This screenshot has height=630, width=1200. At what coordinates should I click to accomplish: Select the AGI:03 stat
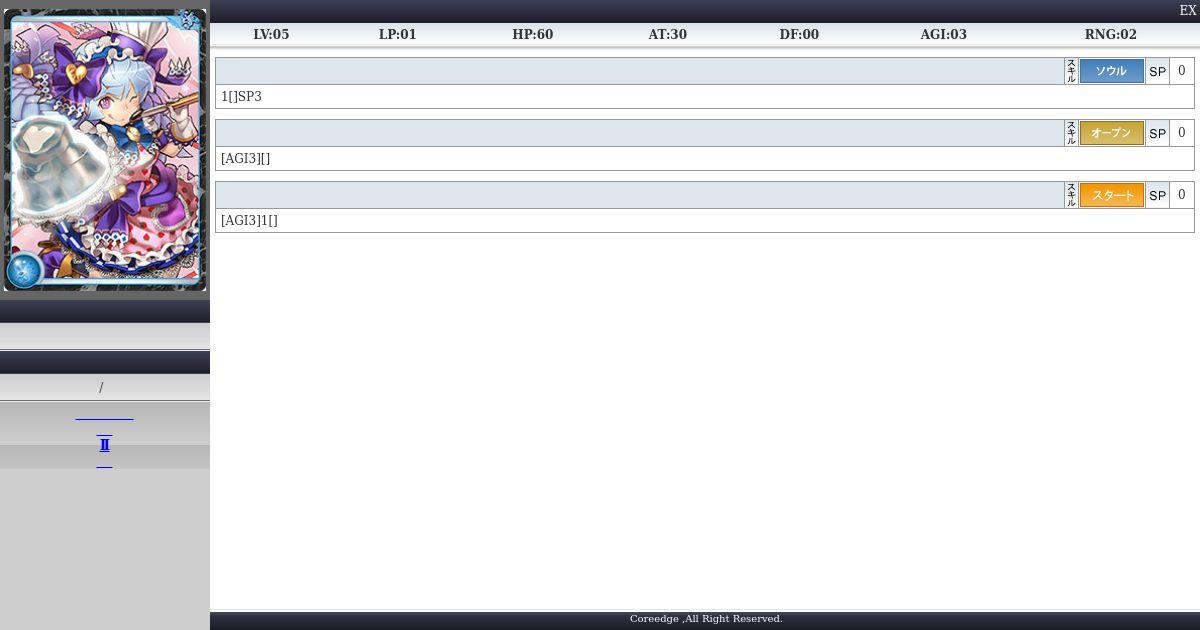click(x=943, y=34)
